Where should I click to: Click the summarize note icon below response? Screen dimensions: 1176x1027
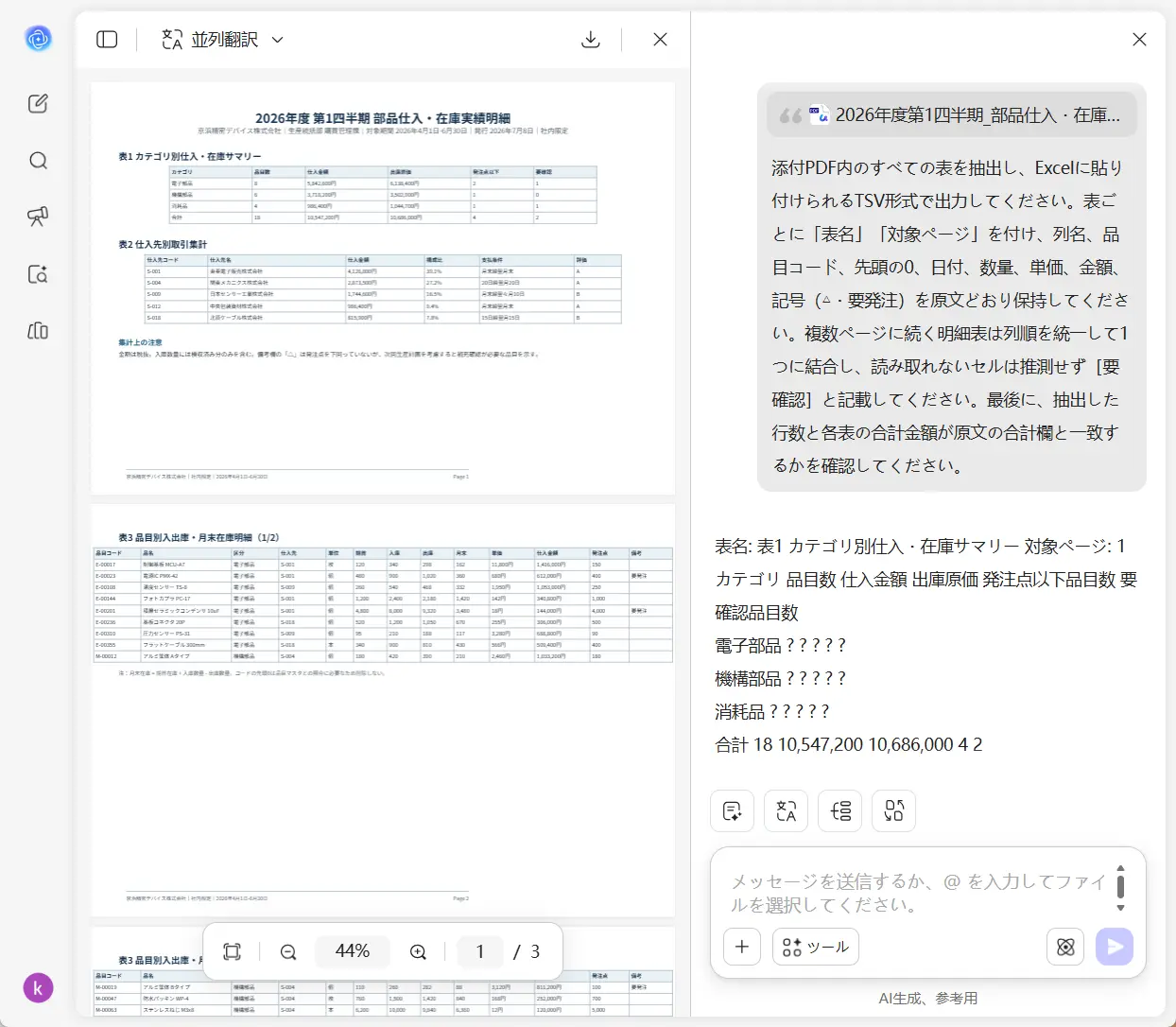[x=732, y=810]
